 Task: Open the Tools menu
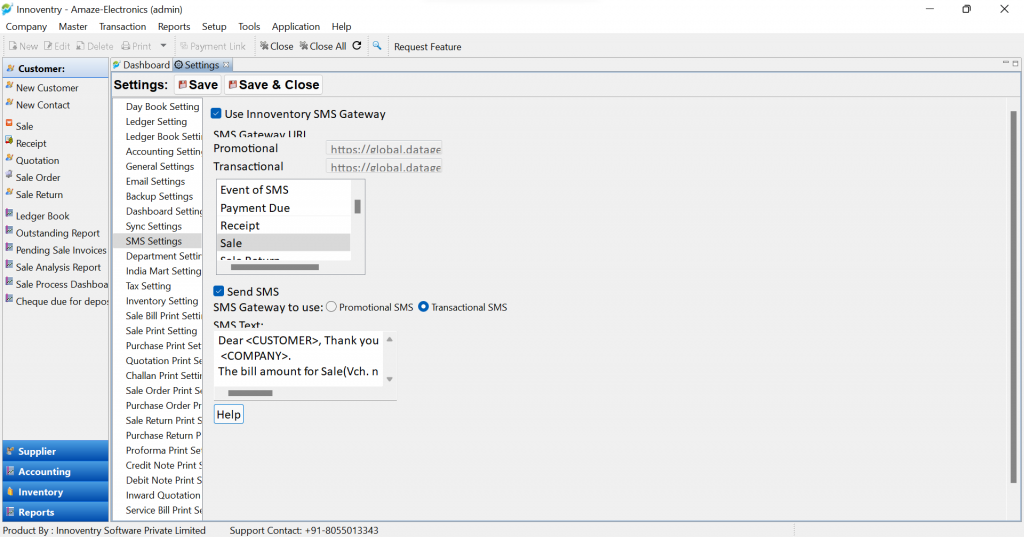point(249,27)
